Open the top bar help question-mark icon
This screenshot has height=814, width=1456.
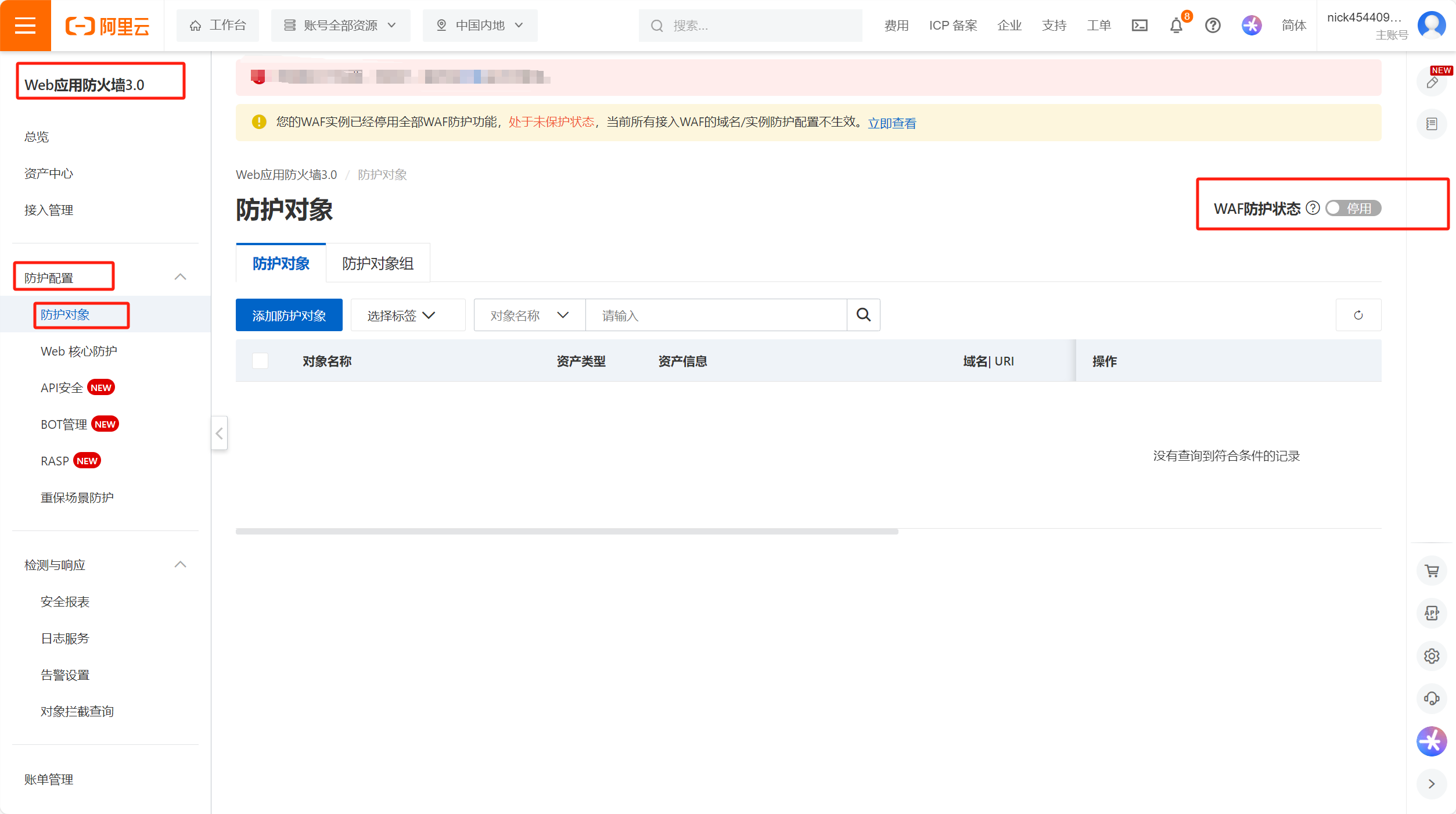point(1213,26)
